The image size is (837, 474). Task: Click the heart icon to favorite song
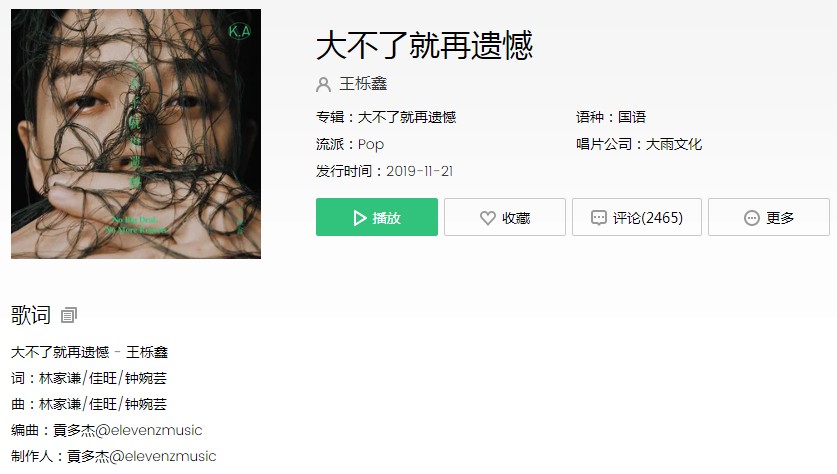[x=487, y=218]
